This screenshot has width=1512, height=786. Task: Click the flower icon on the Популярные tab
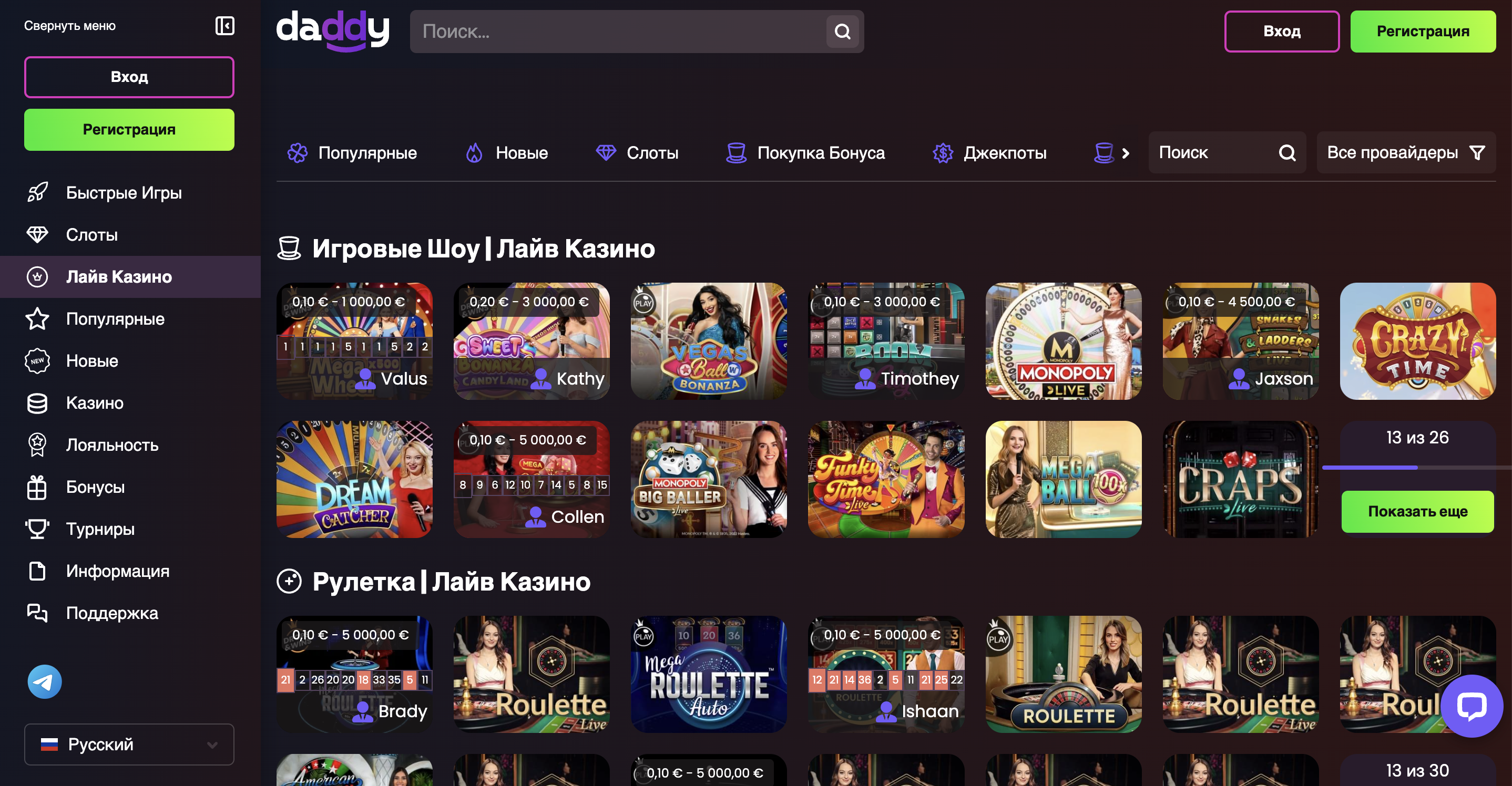pos(298,153)
